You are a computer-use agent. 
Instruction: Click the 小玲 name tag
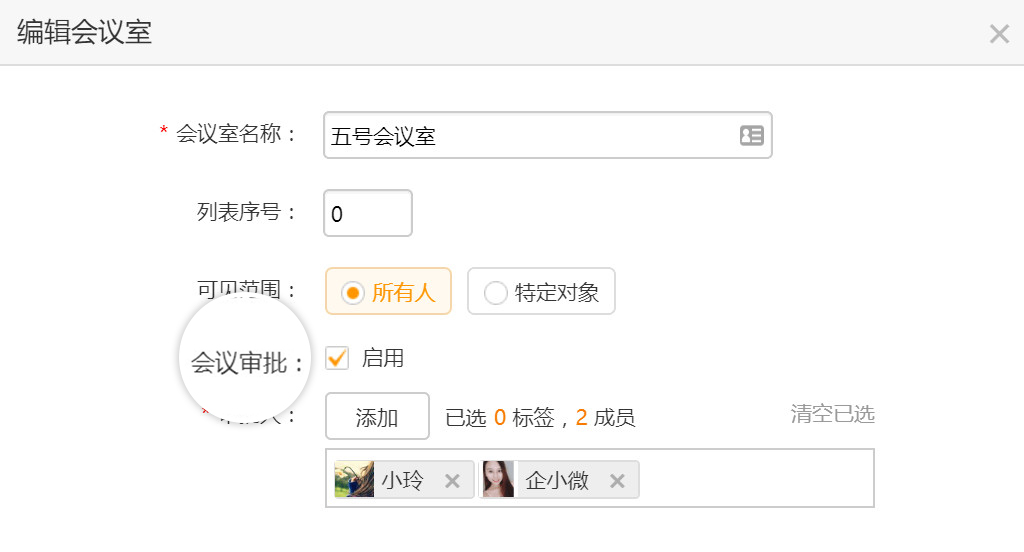click(403, 480)
